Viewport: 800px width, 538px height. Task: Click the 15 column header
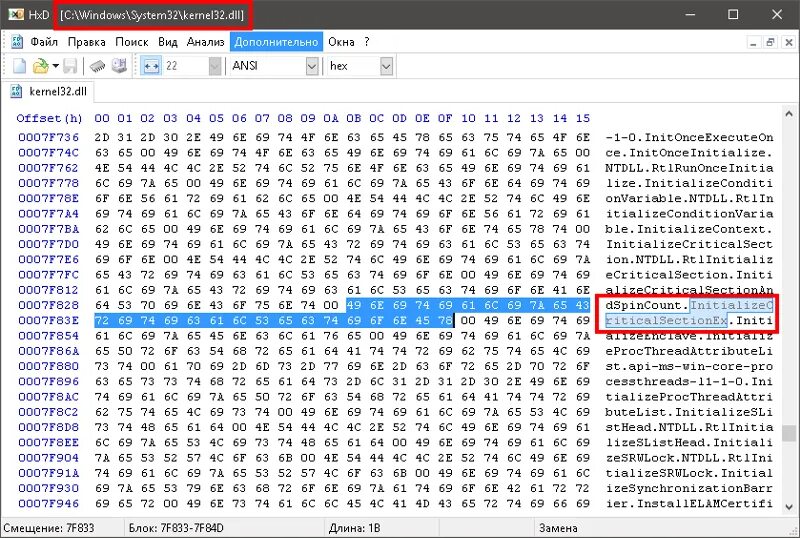[583, 118]
